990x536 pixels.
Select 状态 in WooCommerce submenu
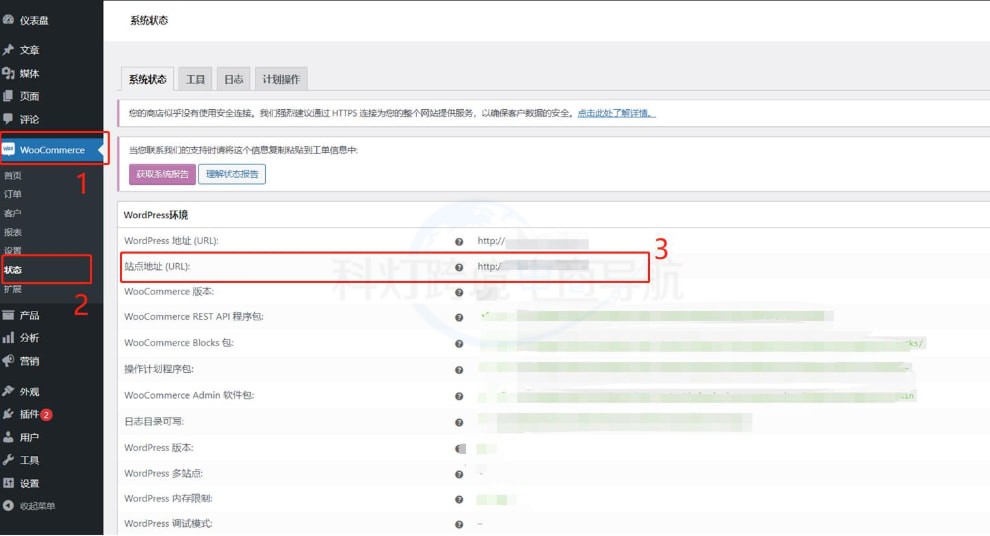(13, 270)
